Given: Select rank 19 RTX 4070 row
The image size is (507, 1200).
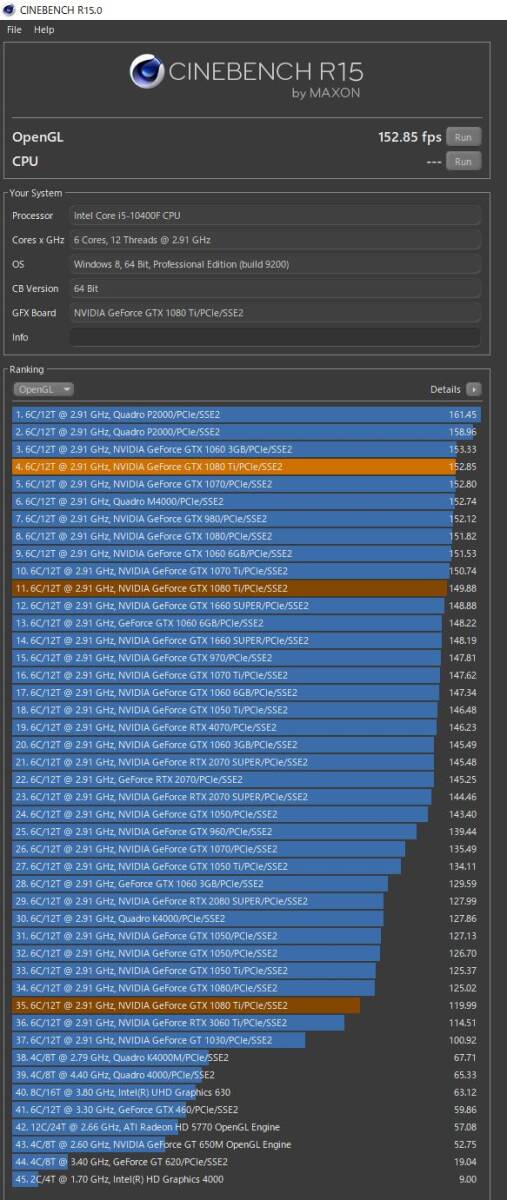Looking at the screenshot, I should click(247, 727).
